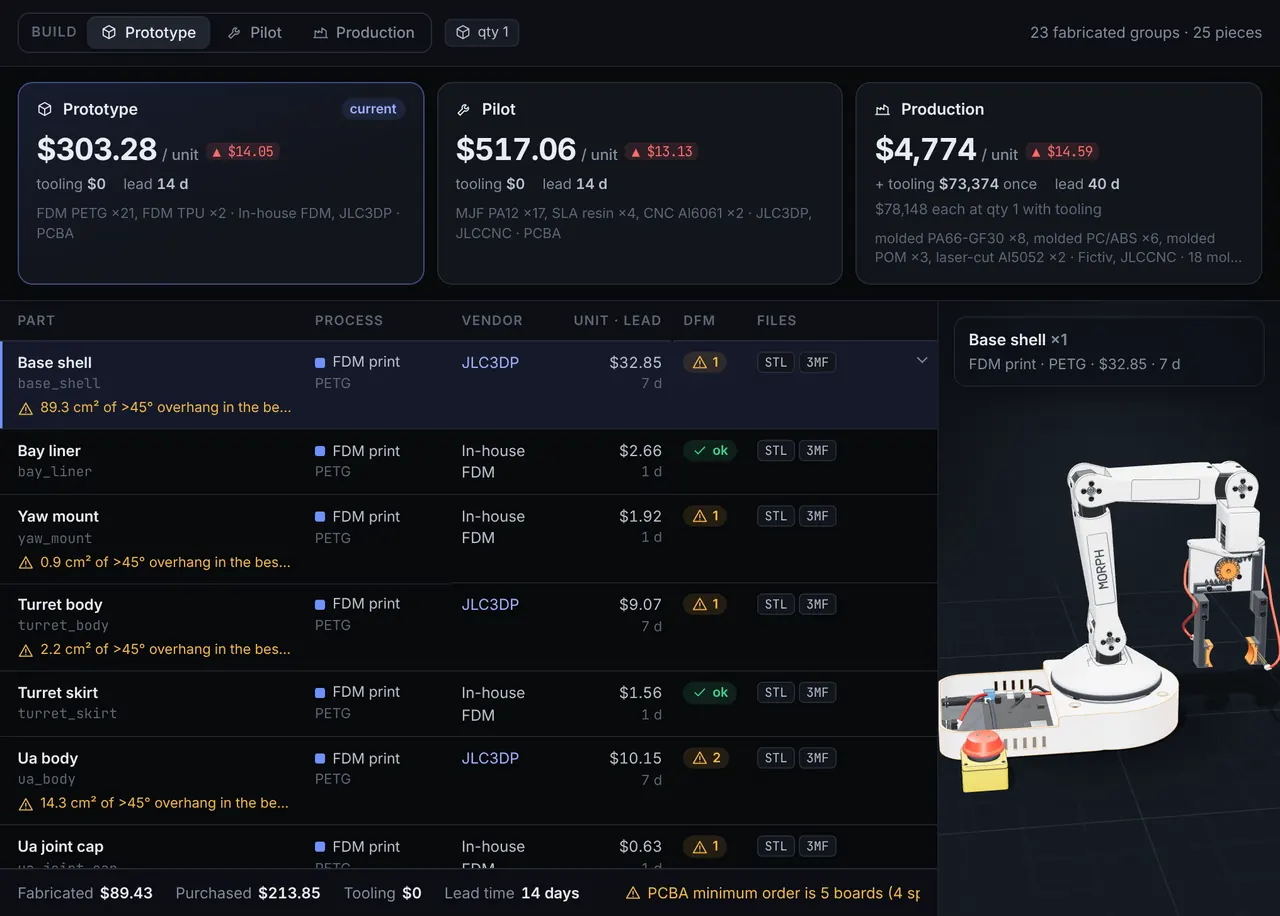Click the factory icon on the Production card
This screenshot has width=1280, height=916.
883,109
